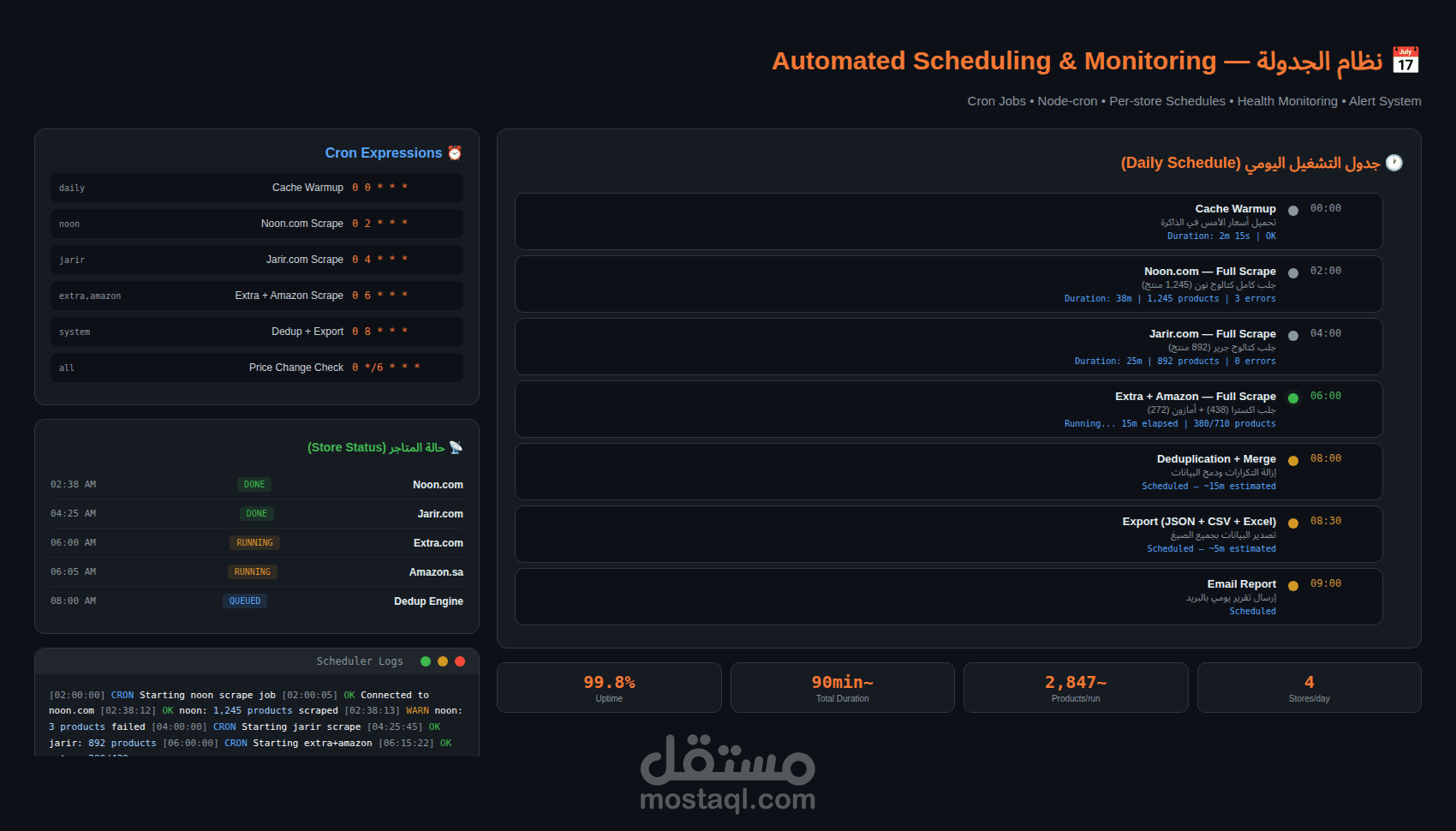The height and width of the screenshot is (831, 1456).
Task: Click Noon.com in the Store Status list
Action: 438,485
